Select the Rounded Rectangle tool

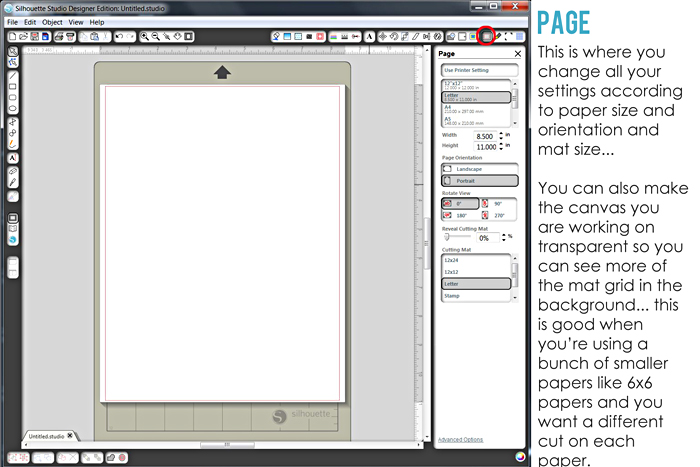[x=13, y=97]
